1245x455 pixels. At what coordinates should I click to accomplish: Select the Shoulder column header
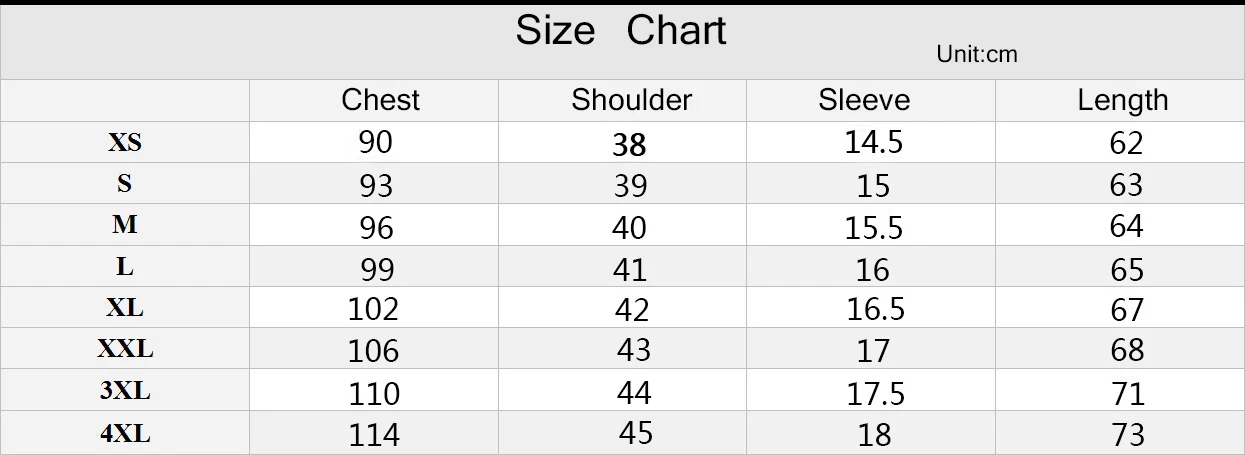[x=631, y=100]
